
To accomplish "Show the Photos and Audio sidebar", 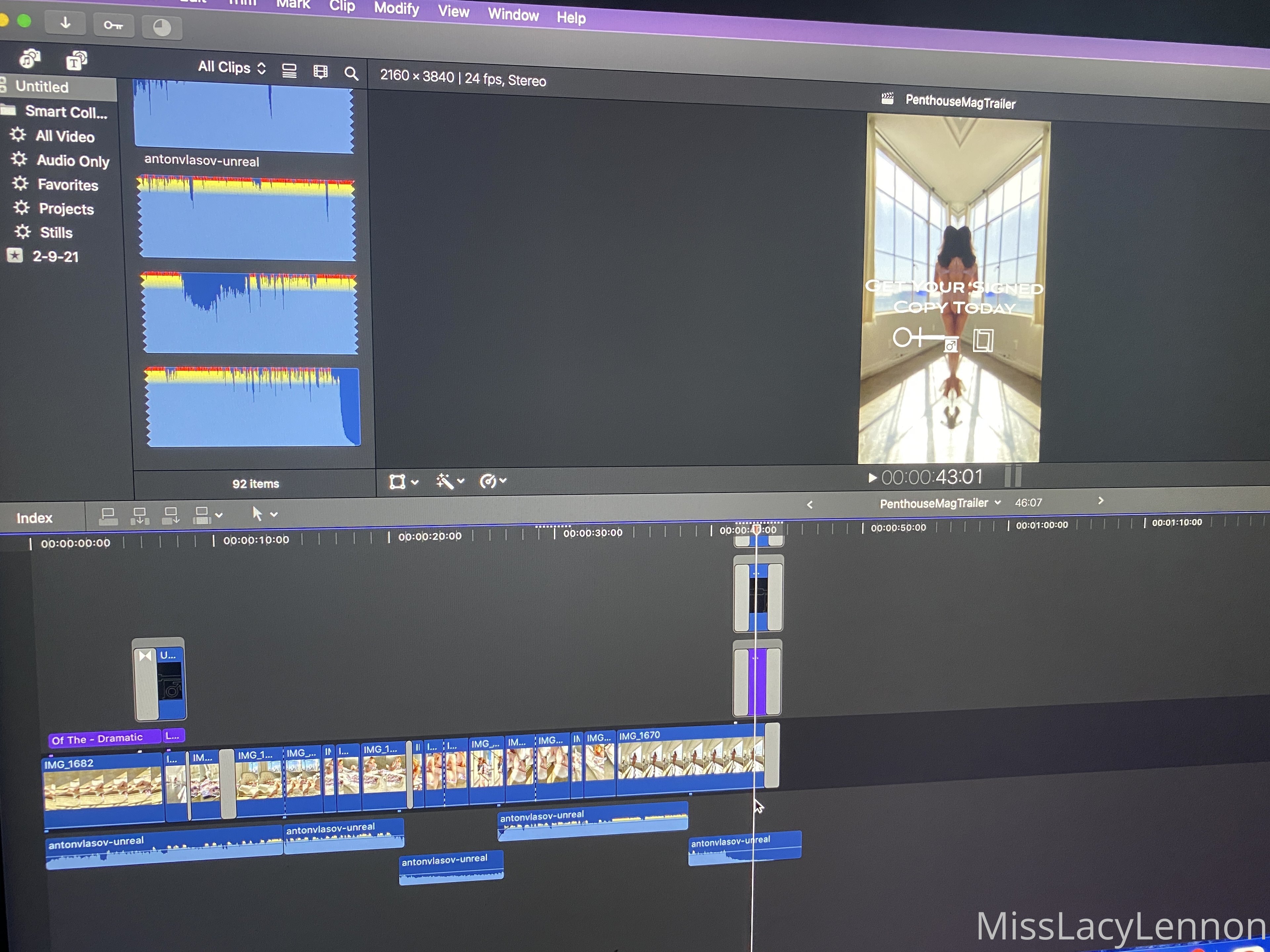I will coord(30,59).
